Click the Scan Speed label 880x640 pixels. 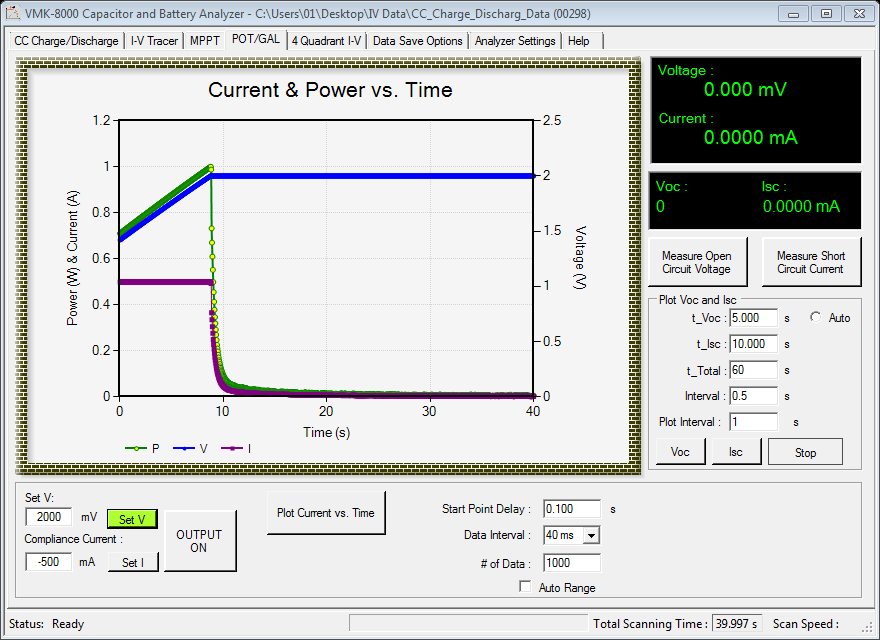pyautogui.click(x=806, y=624)
